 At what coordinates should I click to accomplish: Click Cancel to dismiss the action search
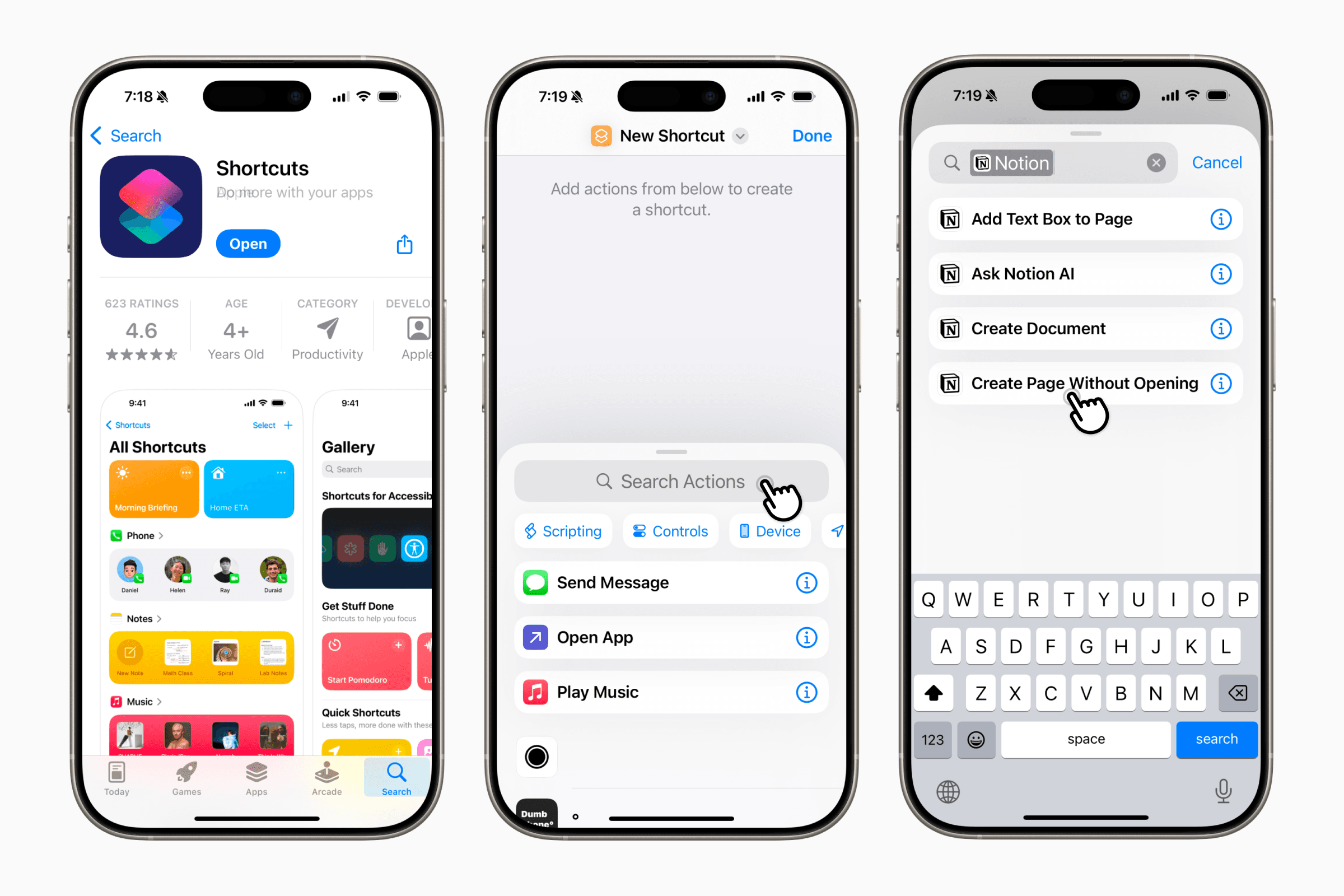tap(1219, 163)
